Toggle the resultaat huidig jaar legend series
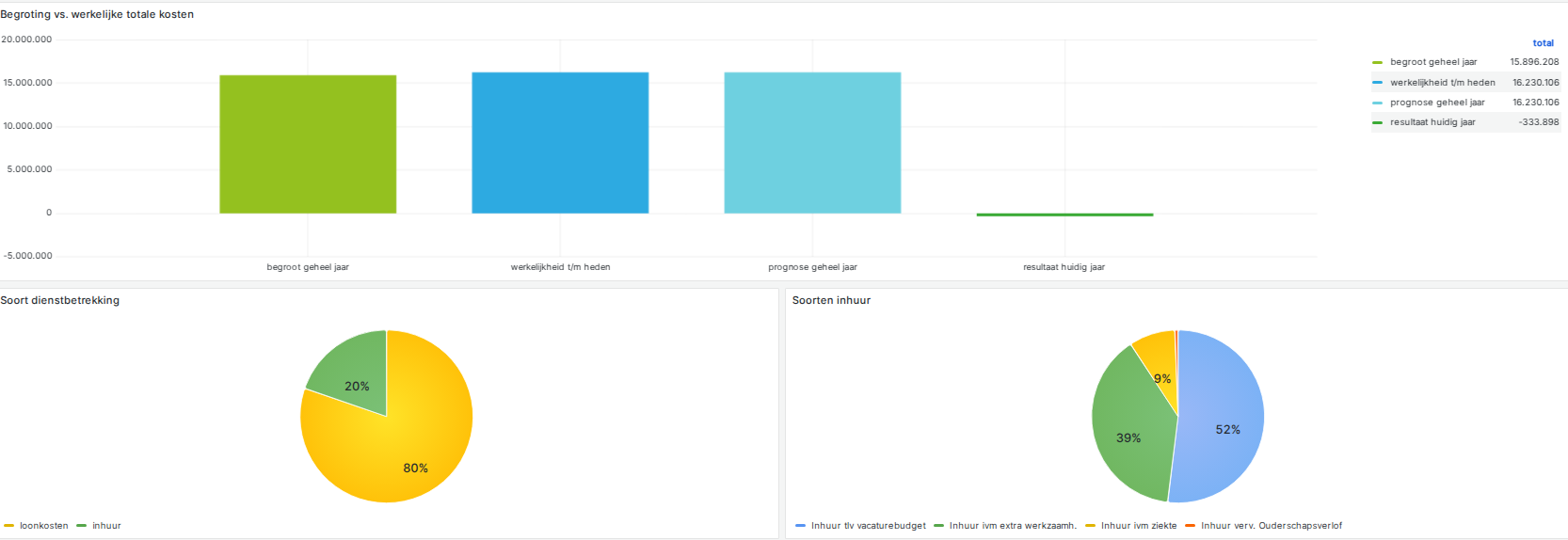 pos(1432,122)
